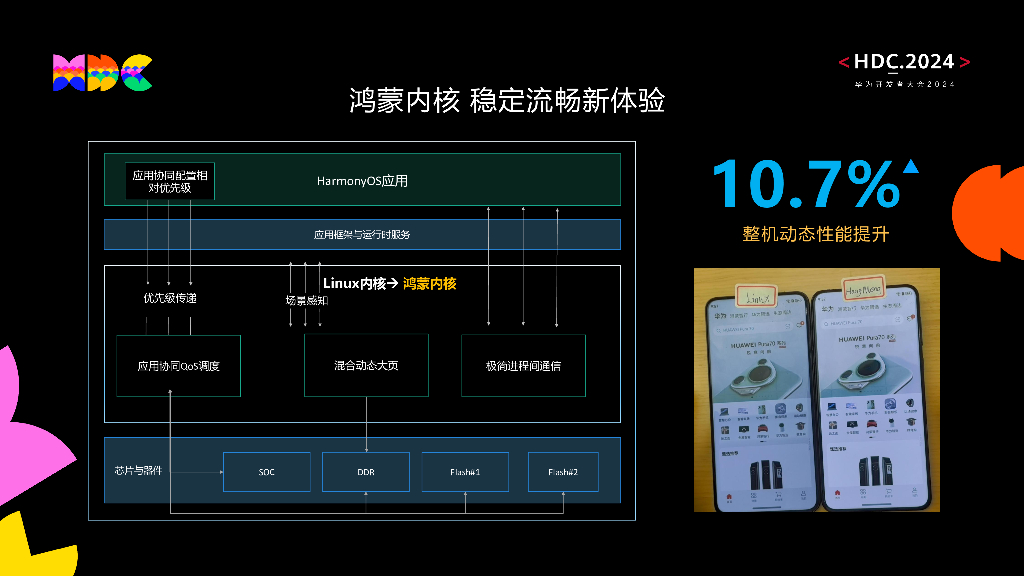Select the 混合动态大页 box
The height and width of the screenshot is (576, 1024).
click(x=366, y=365)
